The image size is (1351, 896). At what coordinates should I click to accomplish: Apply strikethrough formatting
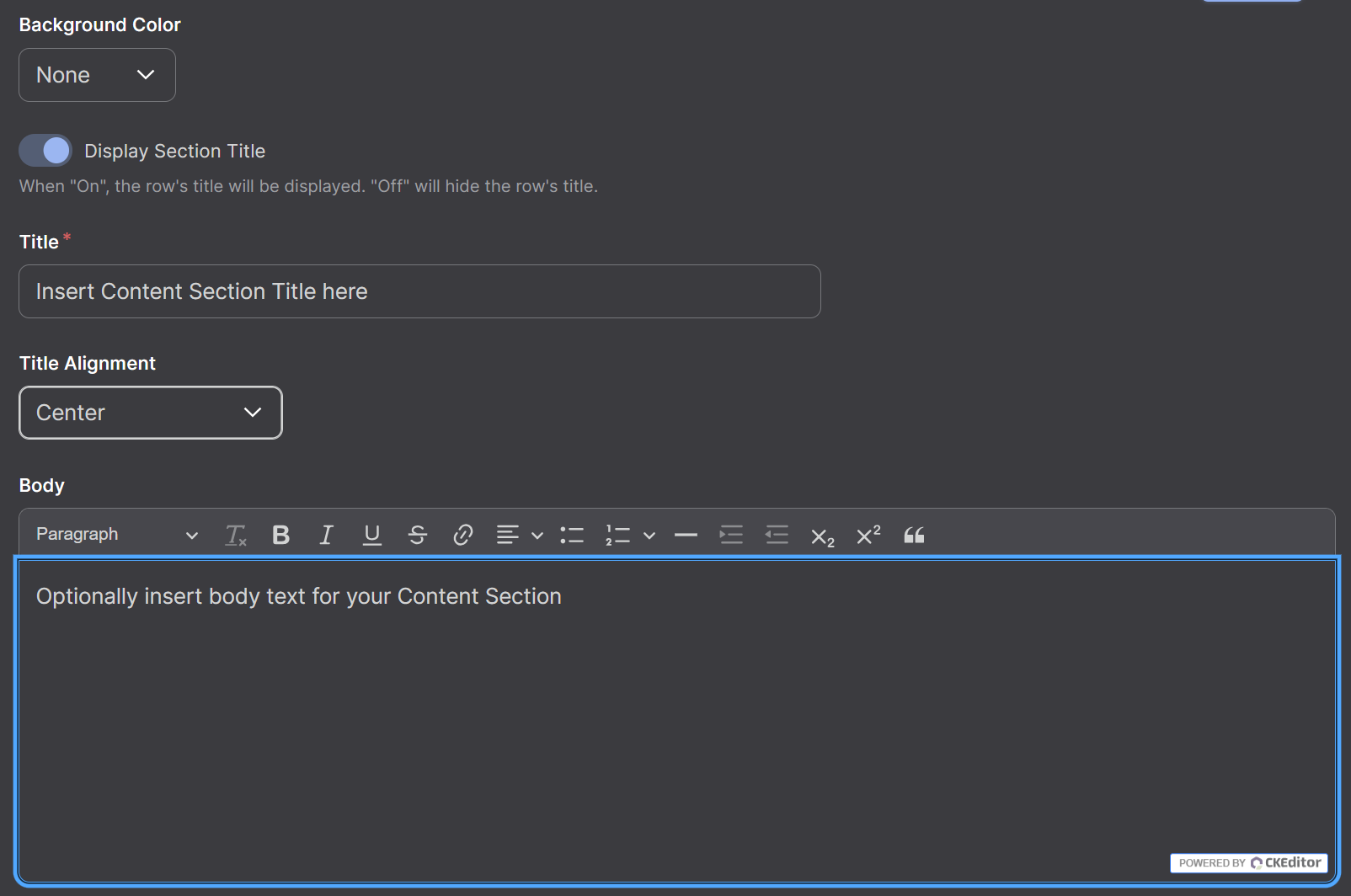(417, 535)
